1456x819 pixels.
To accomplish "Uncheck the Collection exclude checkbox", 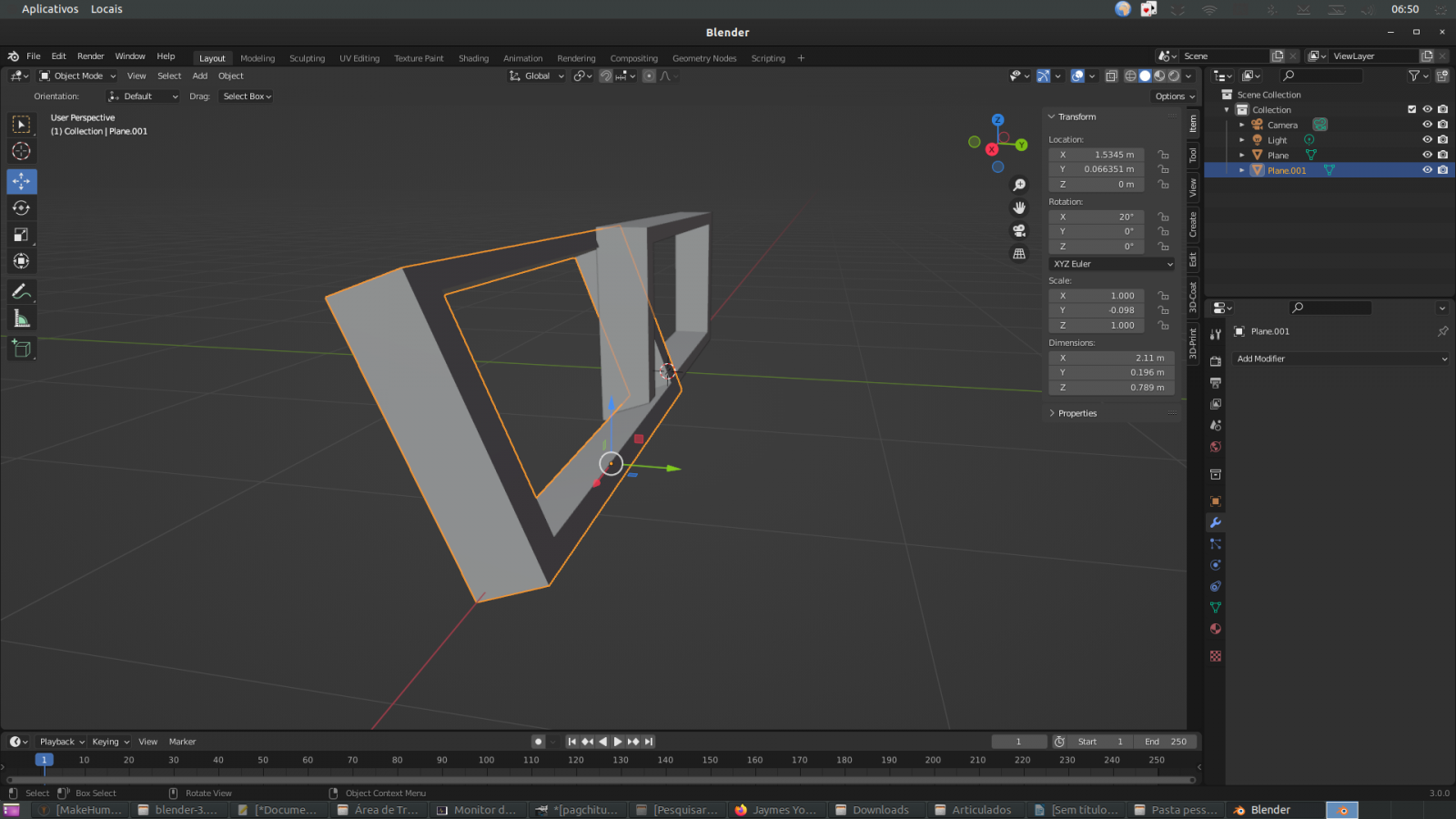I will click(1411, 109).
